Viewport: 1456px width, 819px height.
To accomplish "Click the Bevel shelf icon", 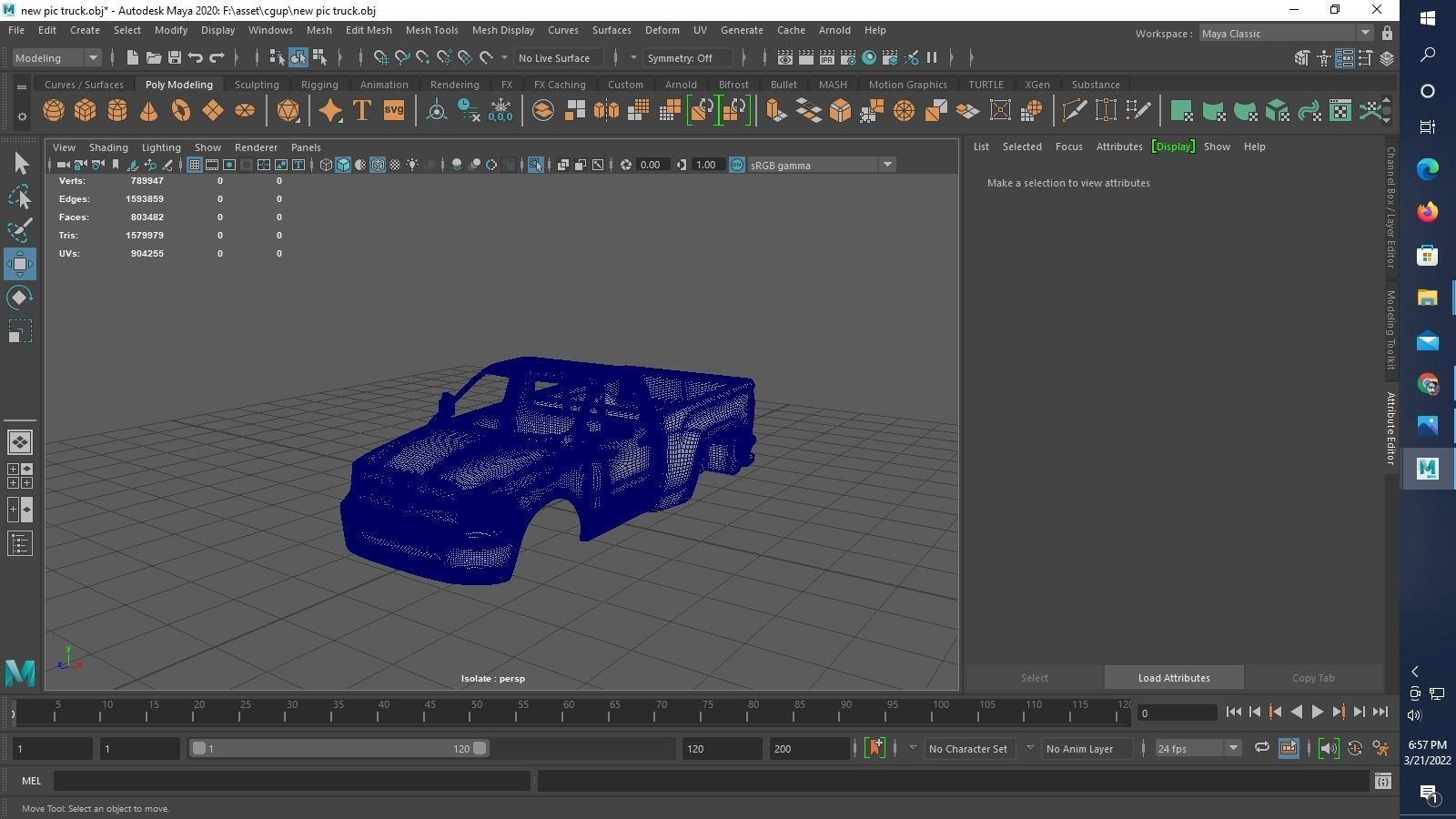I will 840,111.
